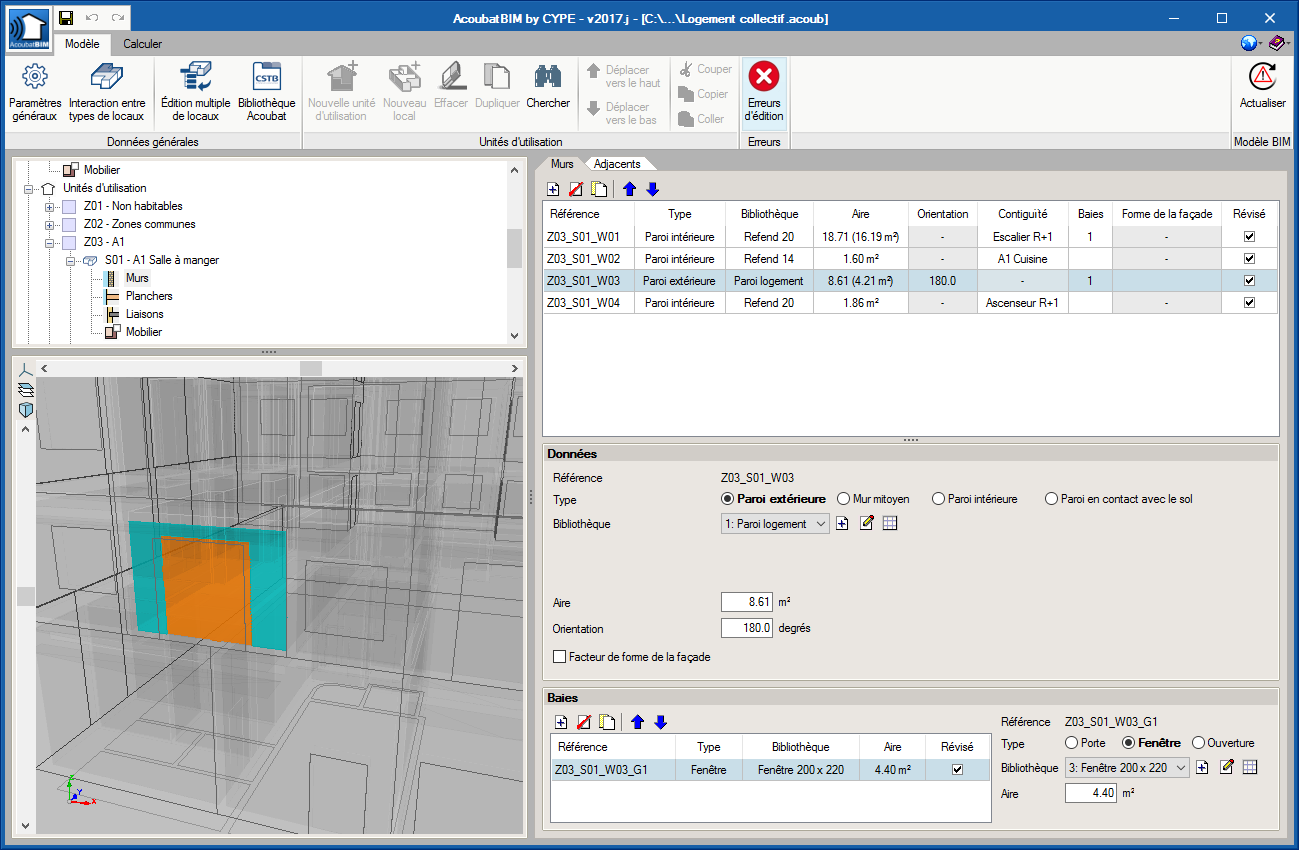
Task: Toggle Révisé checkbox for Z03_S01_W04
Action: tap(1249, 303)
